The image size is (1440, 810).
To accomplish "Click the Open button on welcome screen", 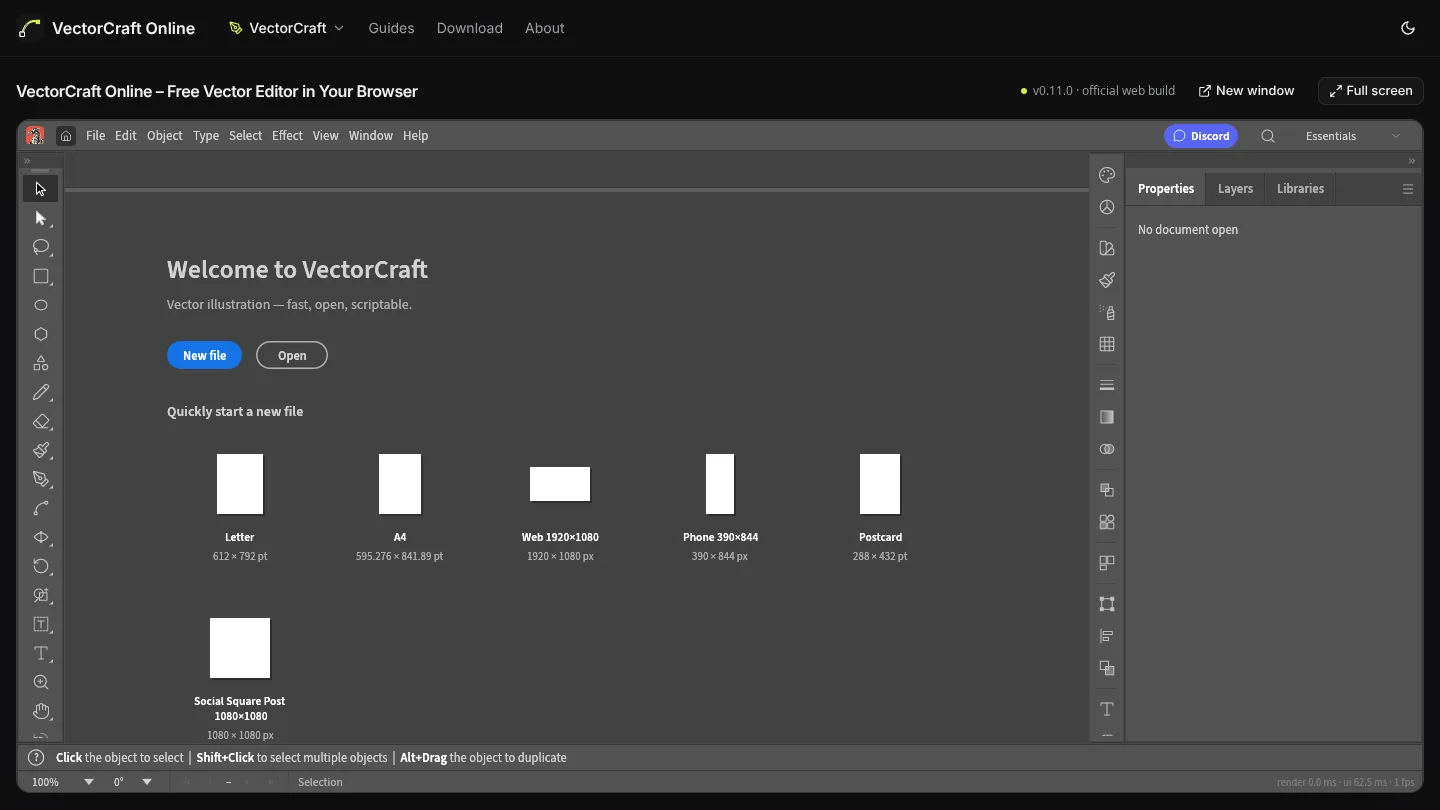I will (x=292, y=355).
